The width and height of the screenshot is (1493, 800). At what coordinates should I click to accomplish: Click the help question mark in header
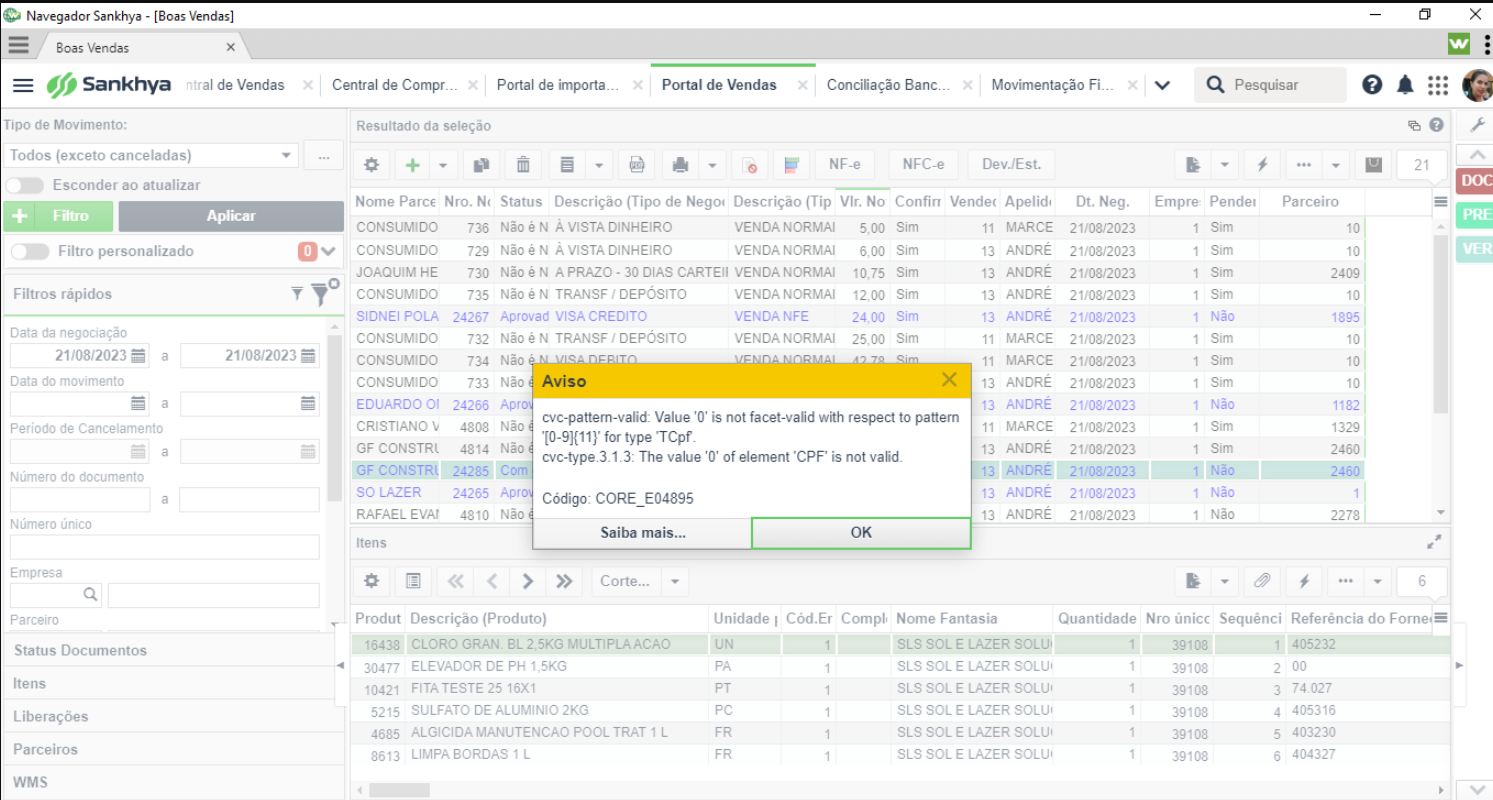coord(1372,85)
